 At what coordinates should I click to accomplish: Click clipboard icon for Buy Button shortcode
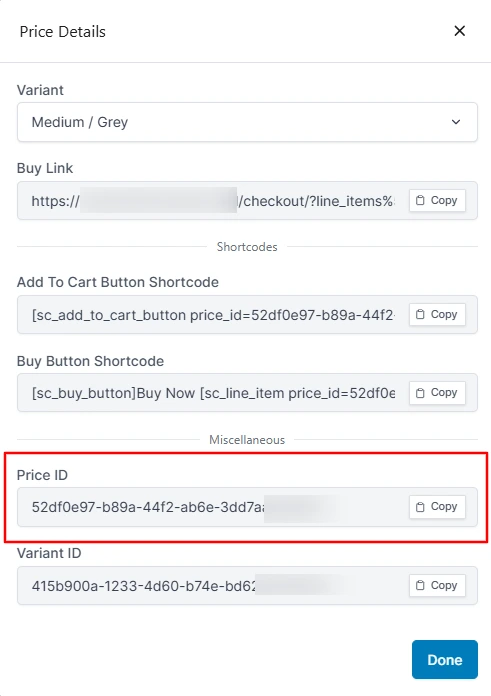420,393
